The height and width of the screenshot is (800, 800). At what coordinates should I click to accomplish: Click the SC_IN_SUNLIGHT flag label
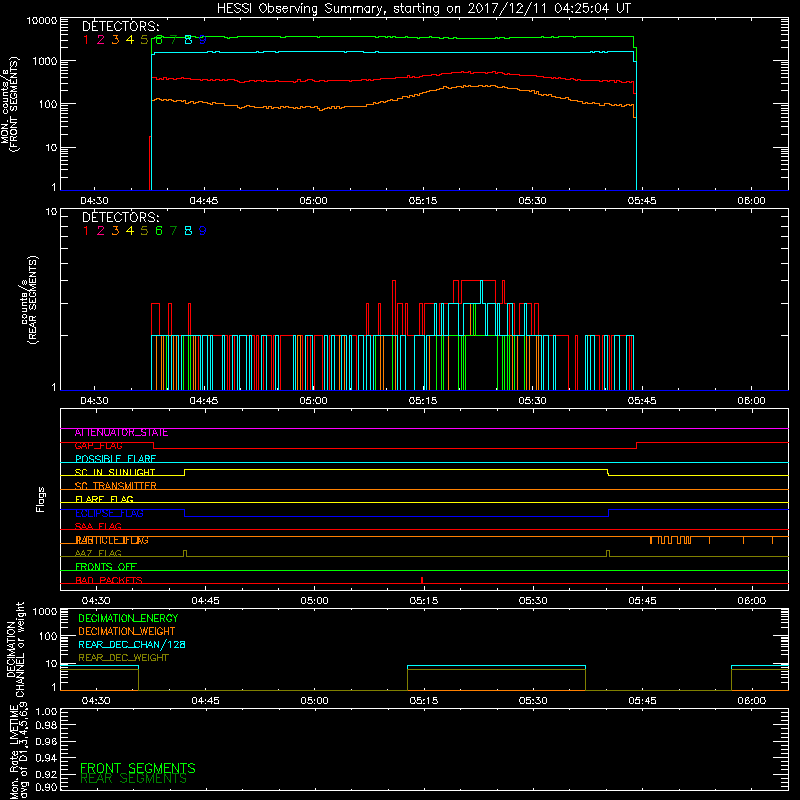pyautogui.click(x=115, y=472)
